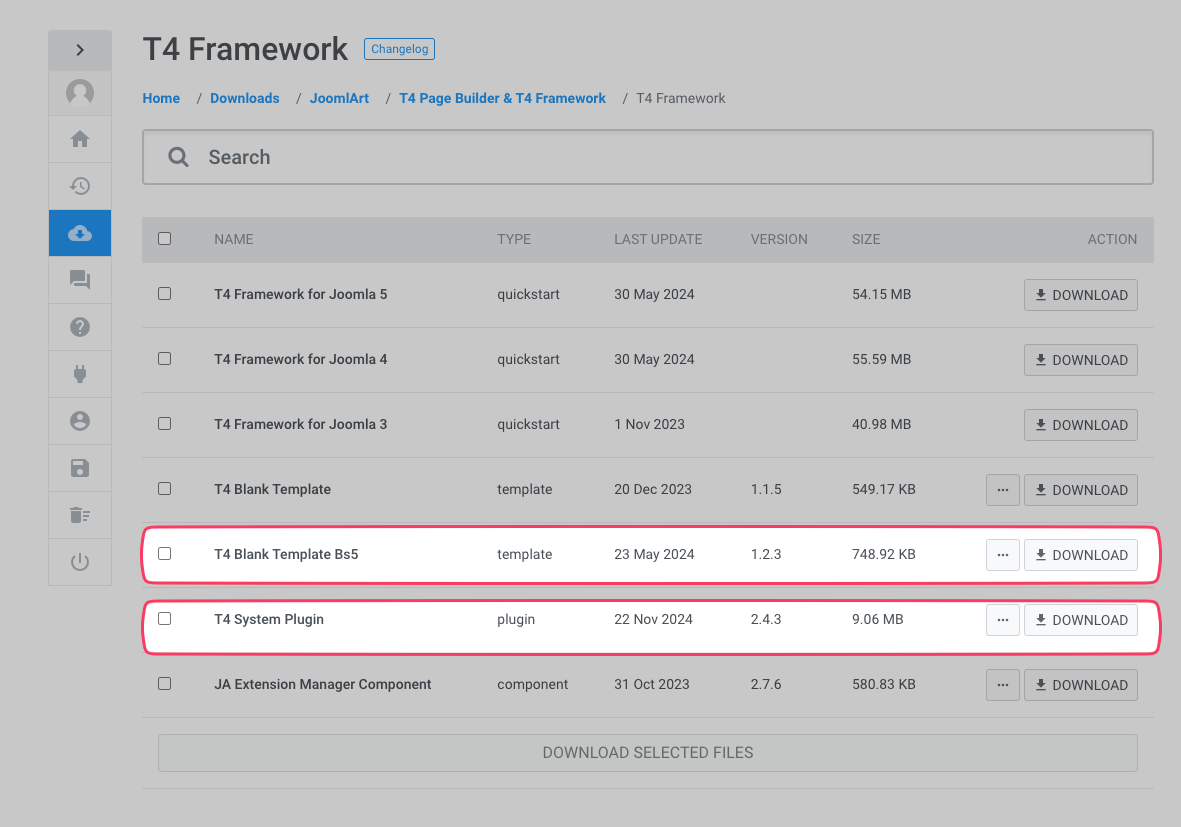Open the history clock icon in sidebar
1181x827 pixels.
[80, 186]
